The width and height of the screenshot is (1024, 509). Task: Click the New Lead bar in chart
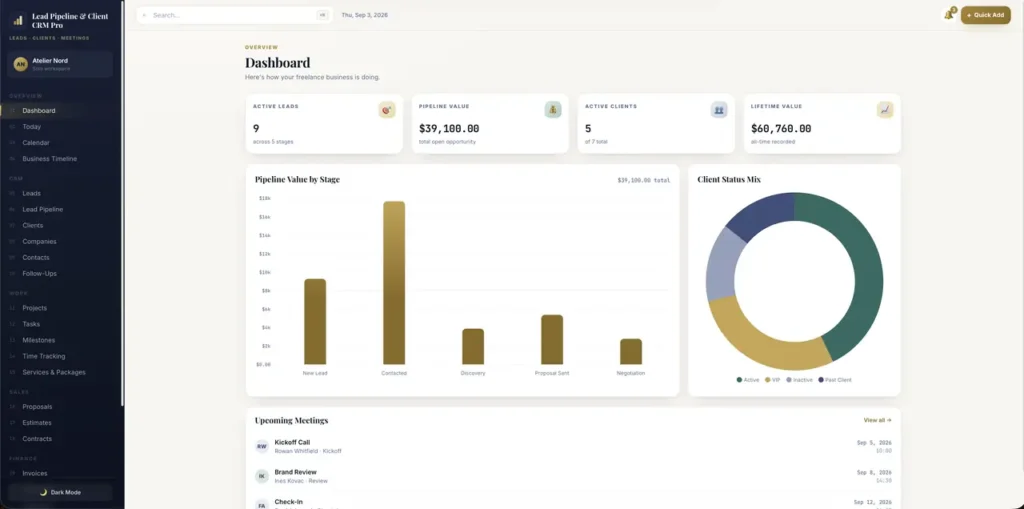(x=315, y=321)
